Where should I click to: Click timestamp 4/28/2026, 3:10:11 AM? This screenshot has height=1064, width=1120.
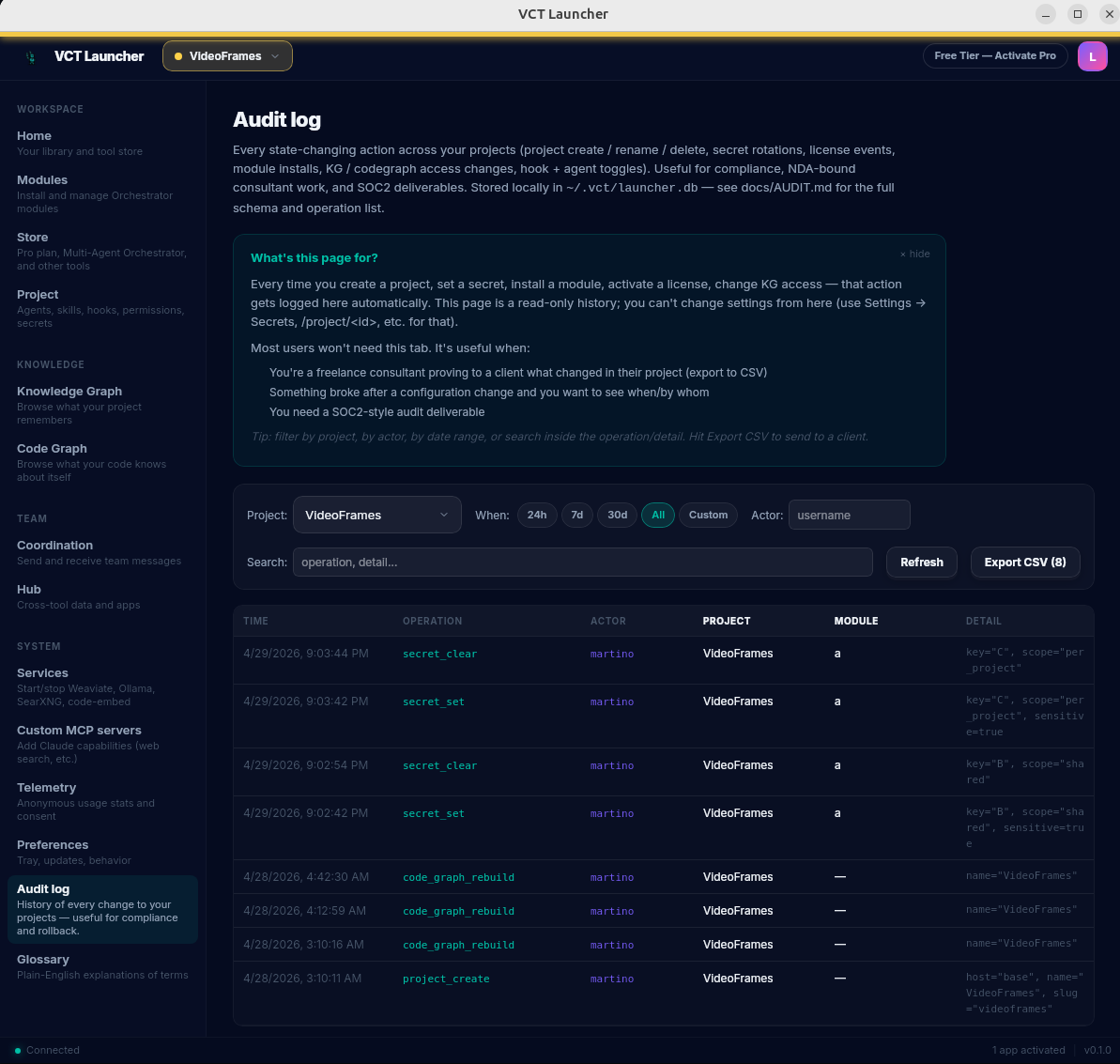tap(302, 979)
